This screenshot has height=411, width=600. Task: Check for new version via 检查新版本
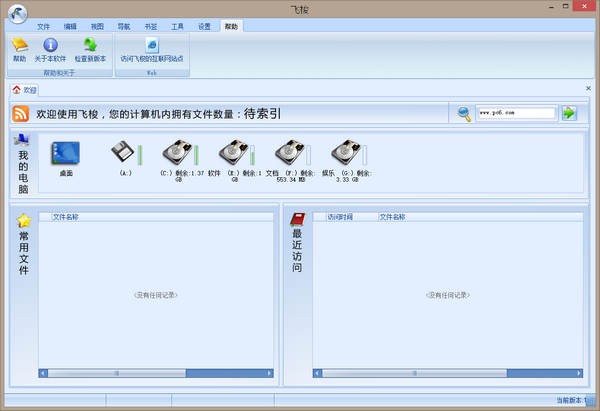point(90,45)
